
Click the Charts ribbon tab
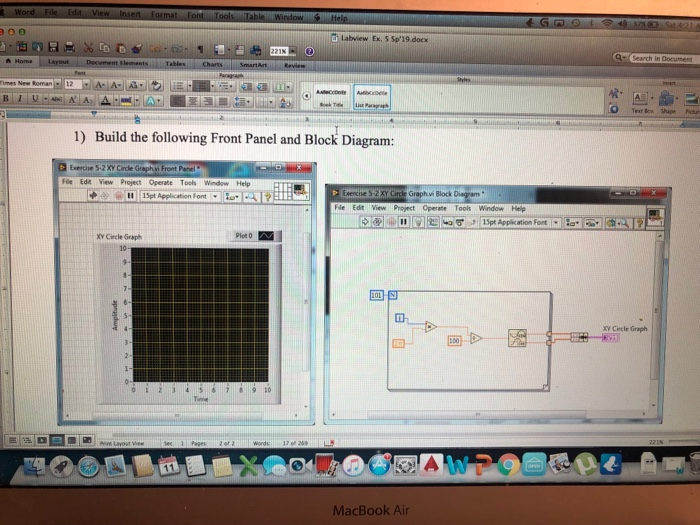pos(212,64)
